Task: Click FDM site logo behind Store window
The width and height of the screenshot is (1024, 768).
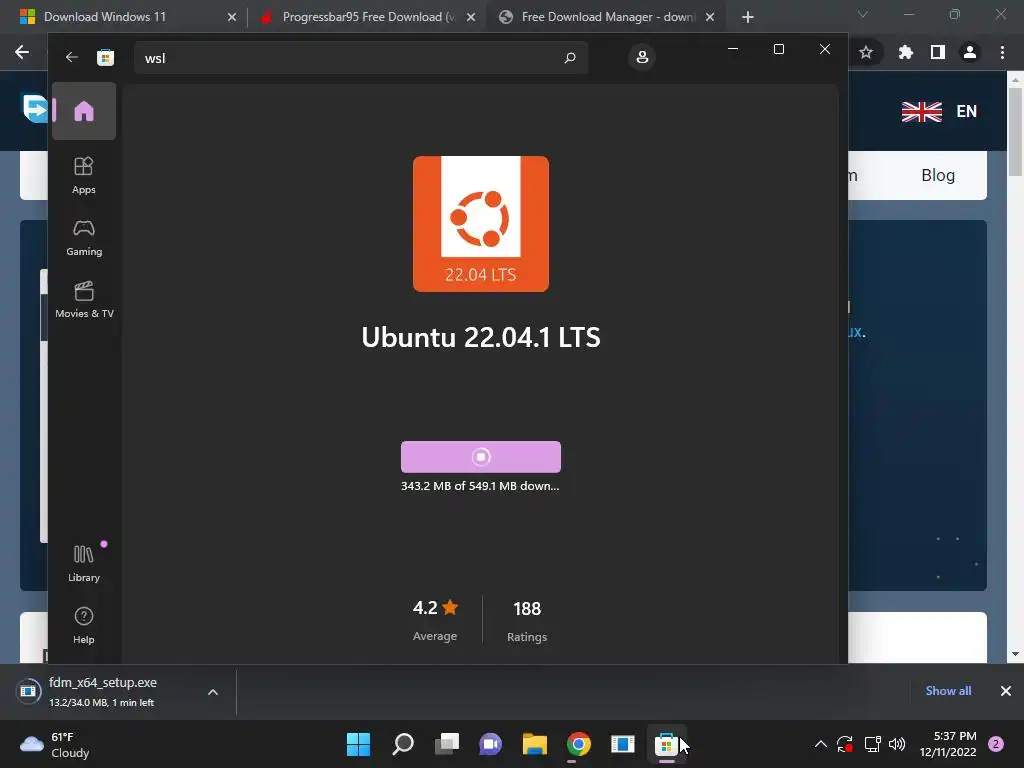Action: tap(34, 108)
